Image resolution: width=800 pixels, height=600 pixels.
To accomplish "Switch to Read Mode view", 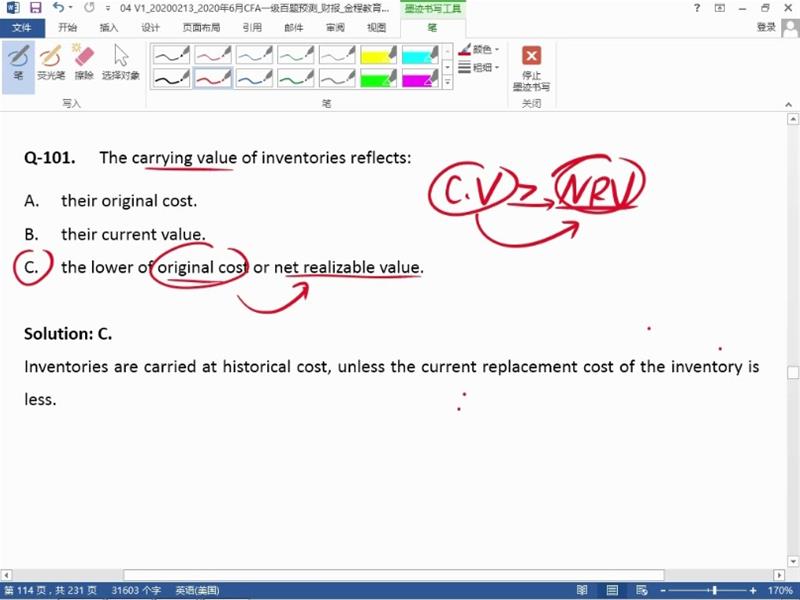I will click(x=584, y=590).
